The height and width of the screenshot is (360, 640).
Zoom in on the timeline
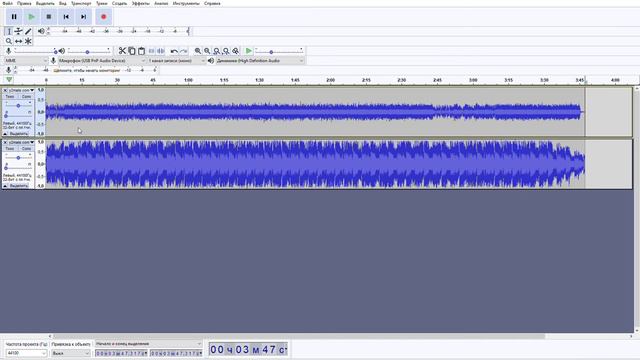(x=198, y=51)
